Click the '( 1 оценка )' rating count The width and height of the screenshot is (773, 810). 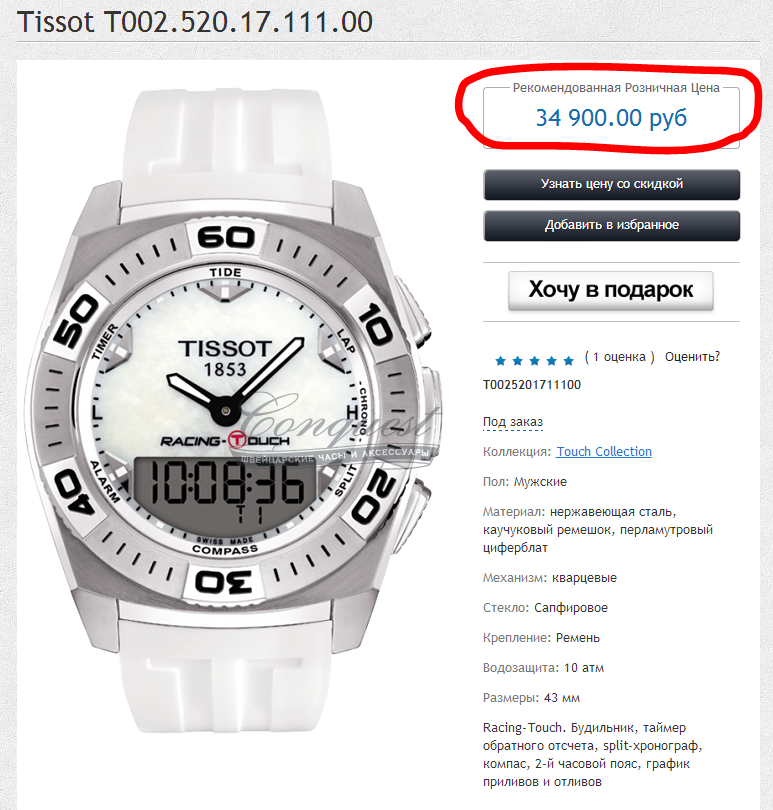[619, 357]
